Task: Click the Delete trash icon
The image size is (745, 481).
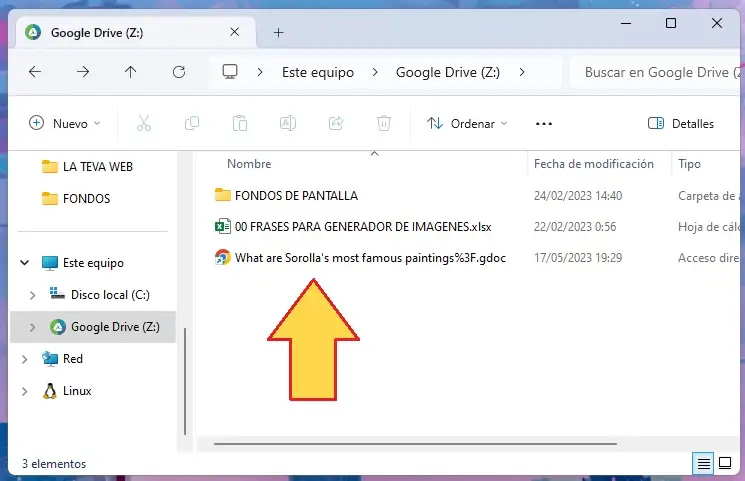Action: (x=384, y=124)
